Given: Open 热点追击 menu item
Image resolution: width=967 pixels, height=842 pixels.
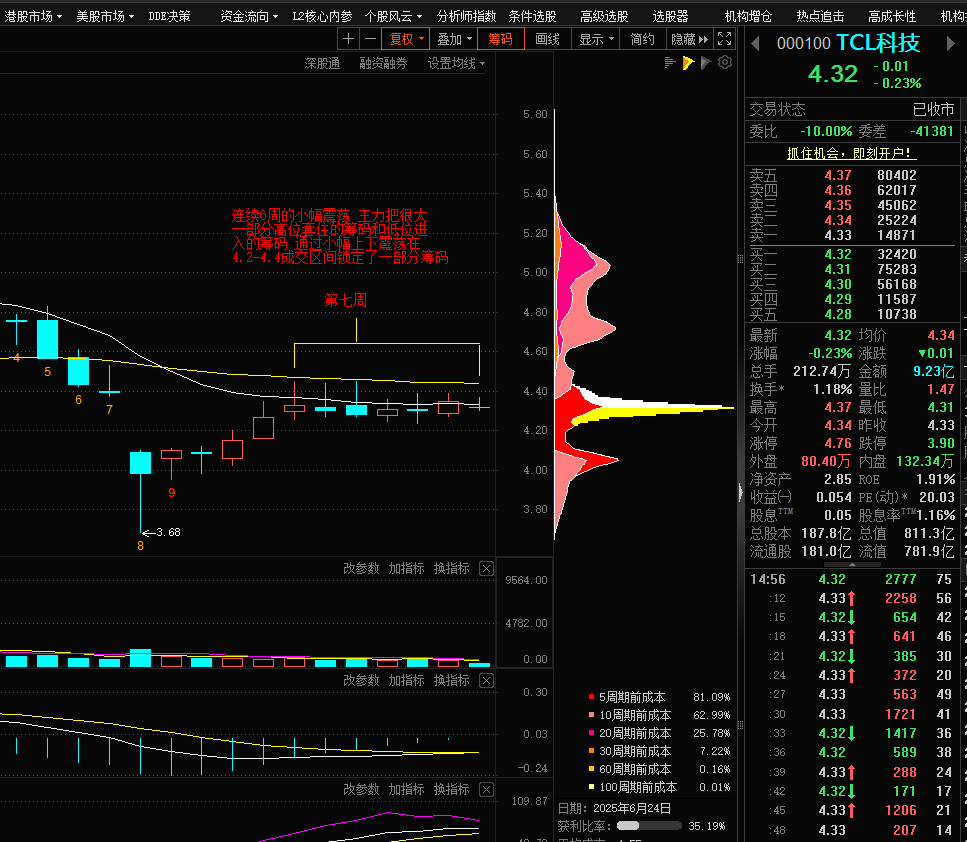Looking at the screenshot, I should tap(820, 16).
